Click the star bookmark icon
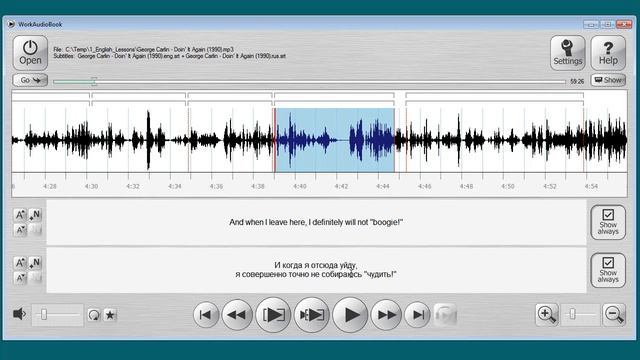 point(110,315)
